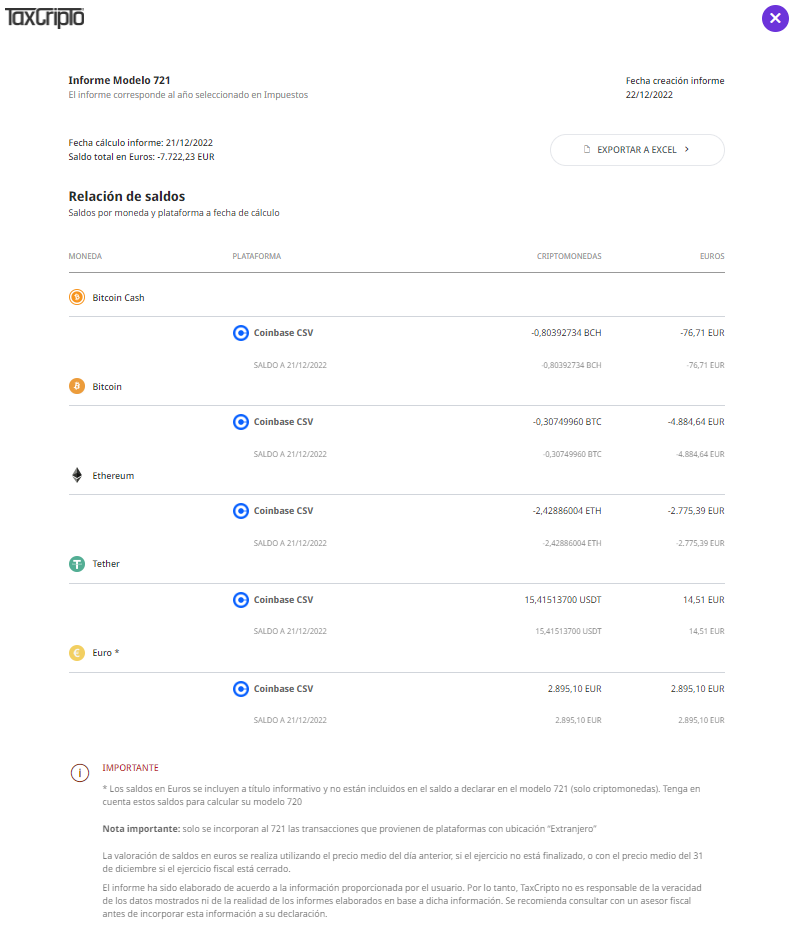Export the report to Excel

click(637, 150)
